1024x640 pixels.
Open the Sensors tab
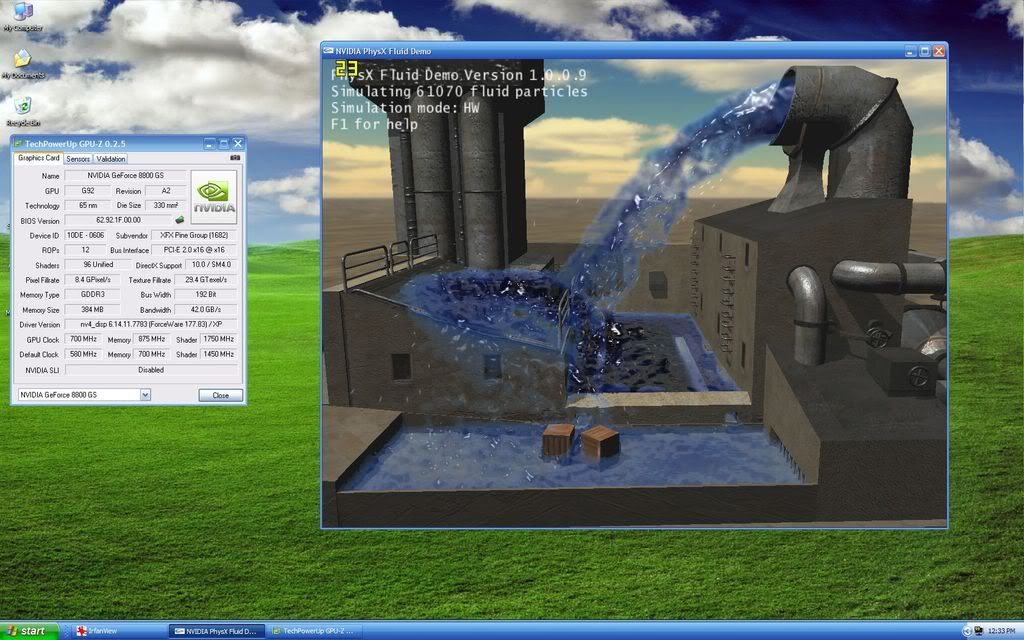pos(78,159)
